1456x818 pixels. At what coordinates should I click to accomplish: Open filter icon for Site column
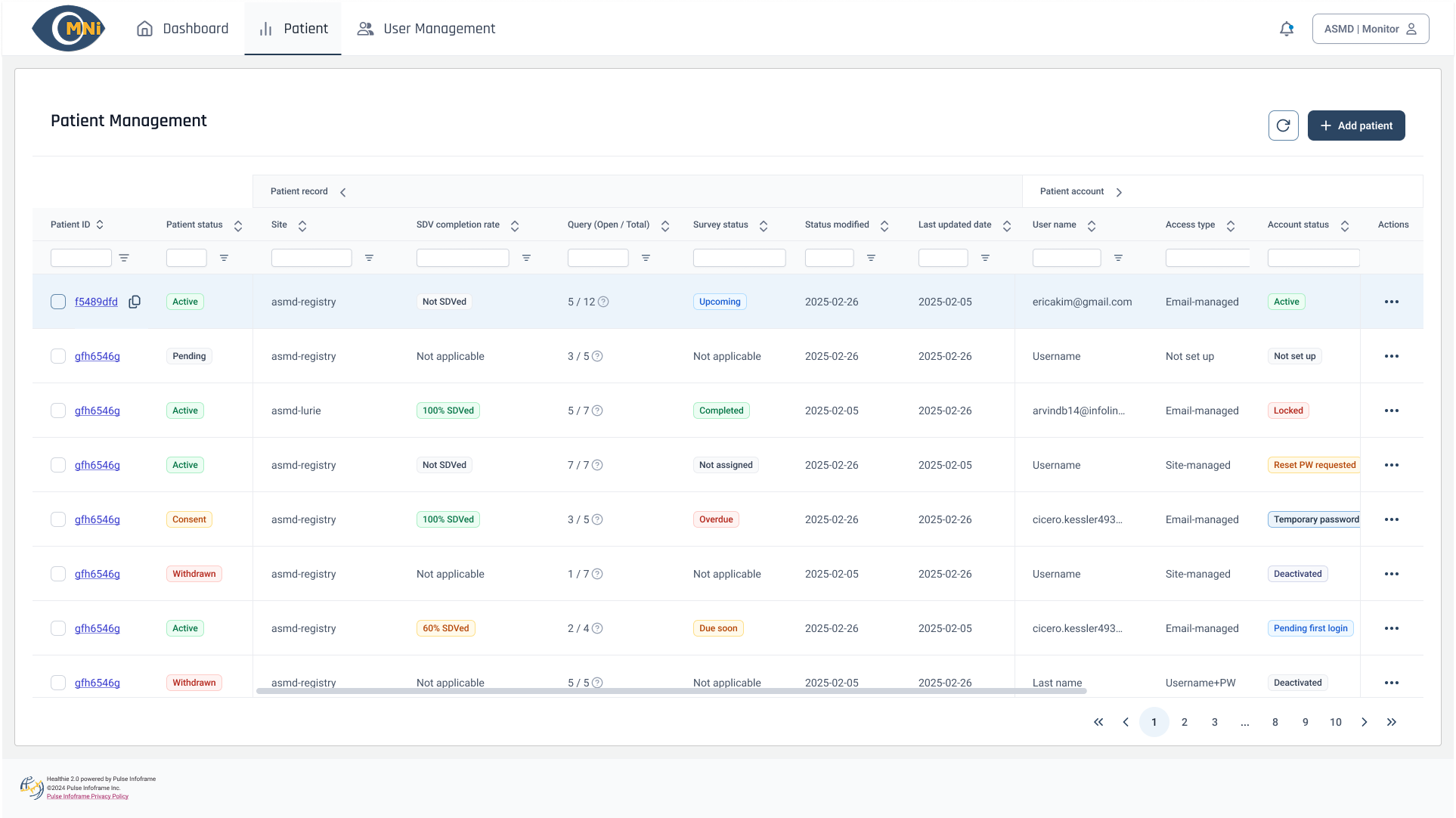(x=369, y=258)
